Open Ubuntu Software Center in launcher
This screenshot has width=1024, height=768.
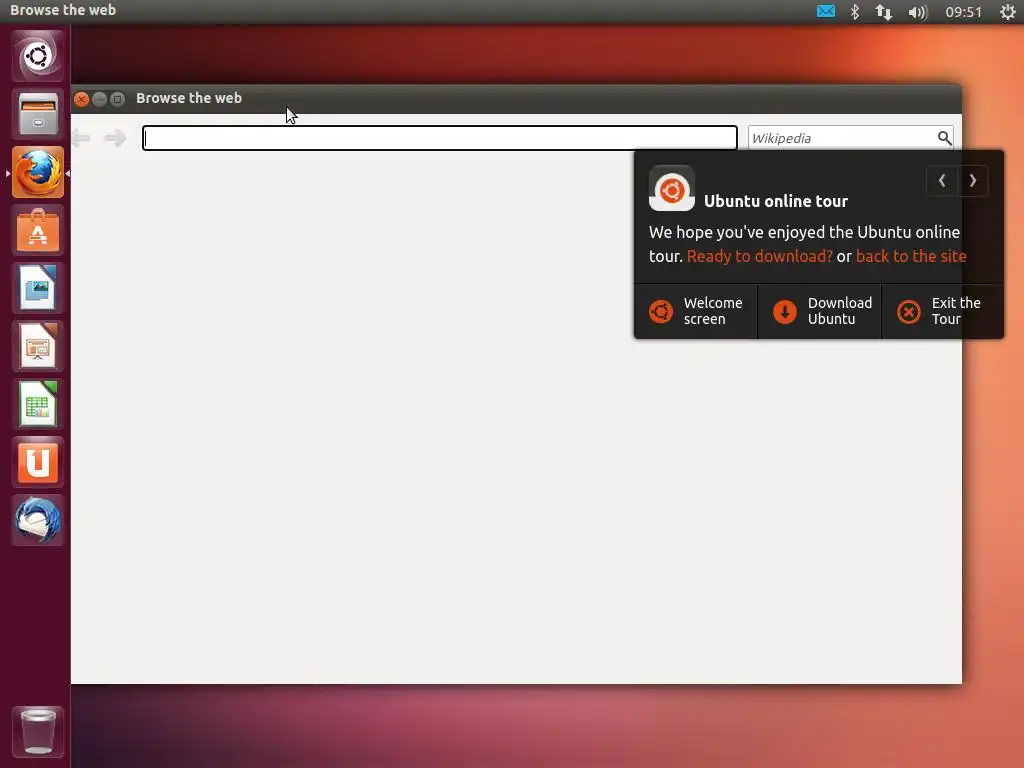[38, 231]
